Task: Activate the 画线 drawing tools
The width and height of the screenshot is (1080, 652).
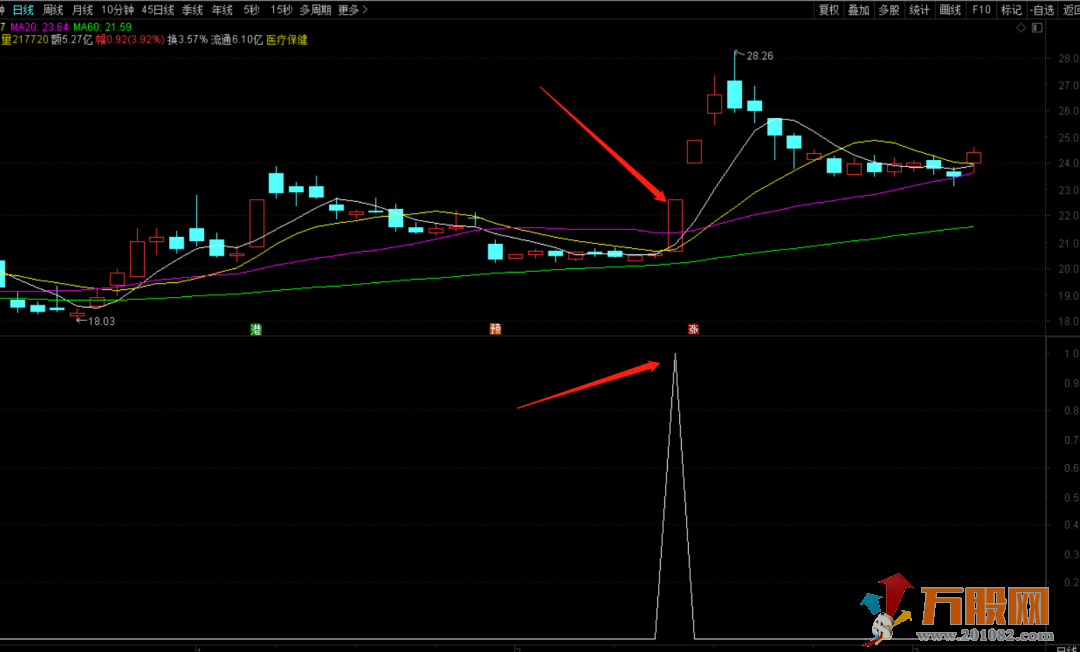Action: 950,10
